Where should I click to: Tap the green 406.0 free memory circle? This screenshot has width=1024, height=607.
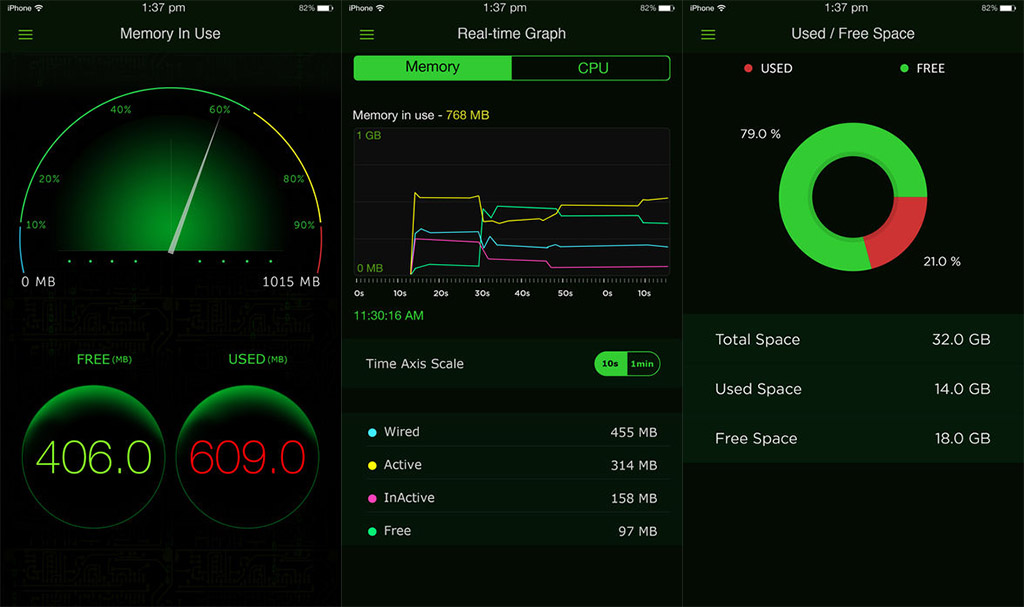pyautogui.click(x=93, y=457)
